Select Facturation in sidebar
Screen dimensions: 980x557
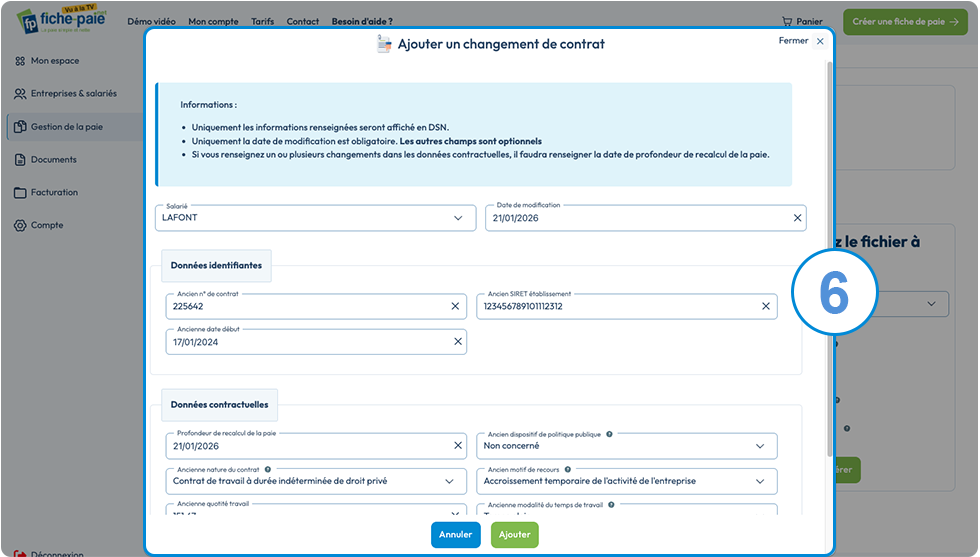pyautogui.click(x=54, y=193)
